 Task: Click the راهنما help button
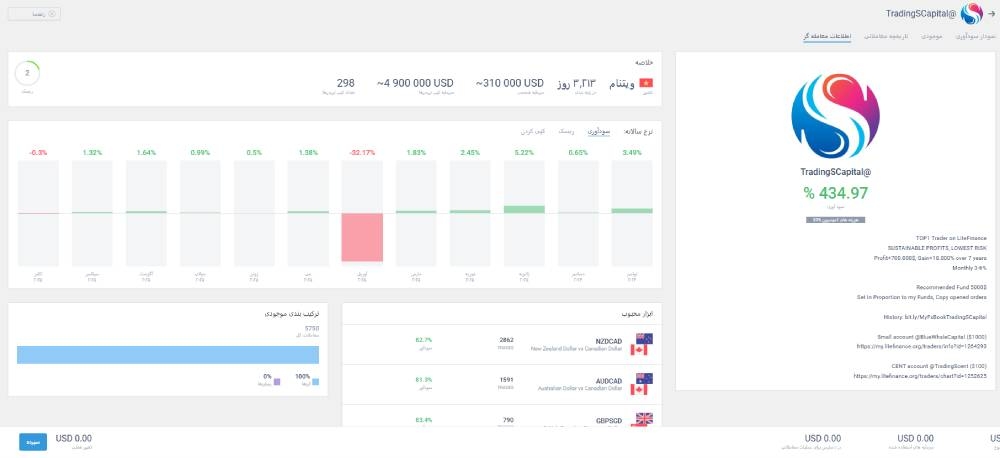33,14
